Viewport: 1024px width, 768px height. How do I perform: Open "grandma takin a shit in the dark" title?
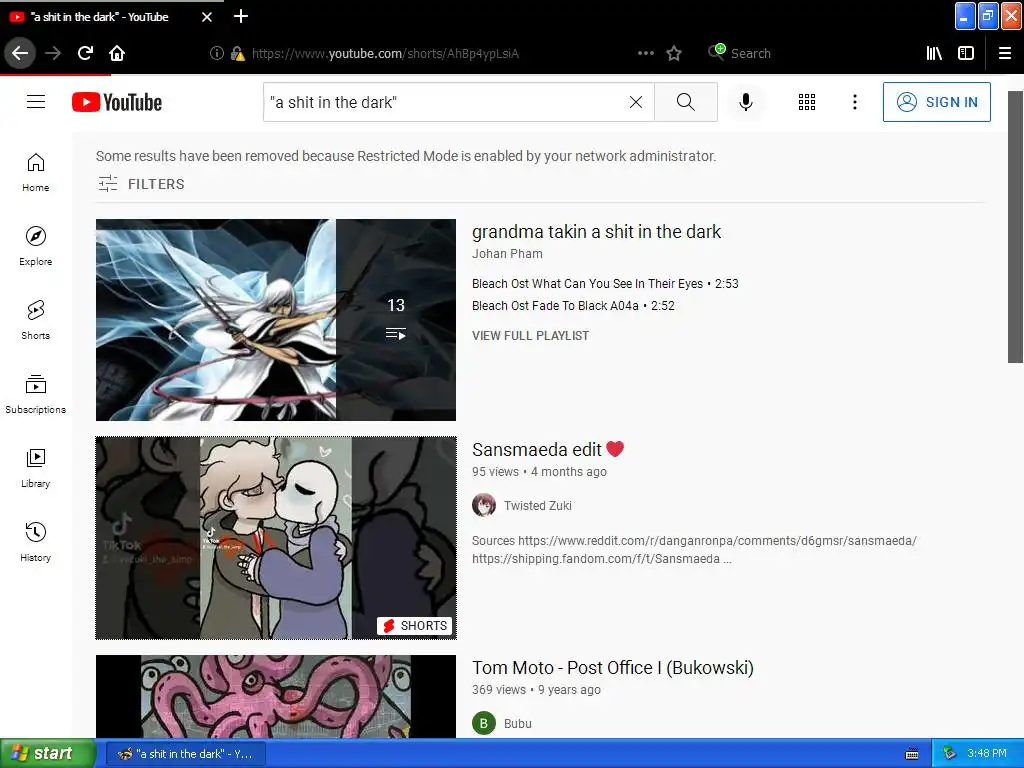pos(596,232)
